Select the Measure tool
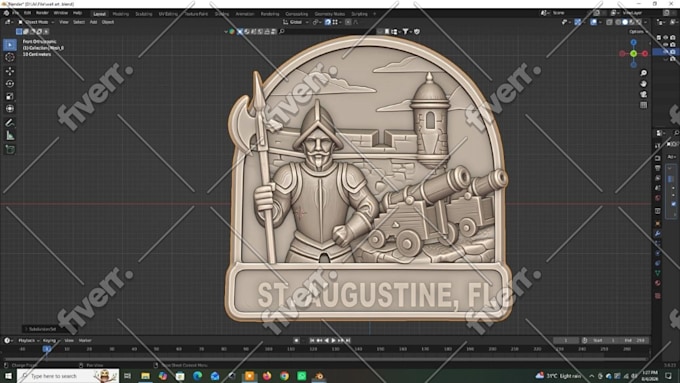 click(10, 136)
